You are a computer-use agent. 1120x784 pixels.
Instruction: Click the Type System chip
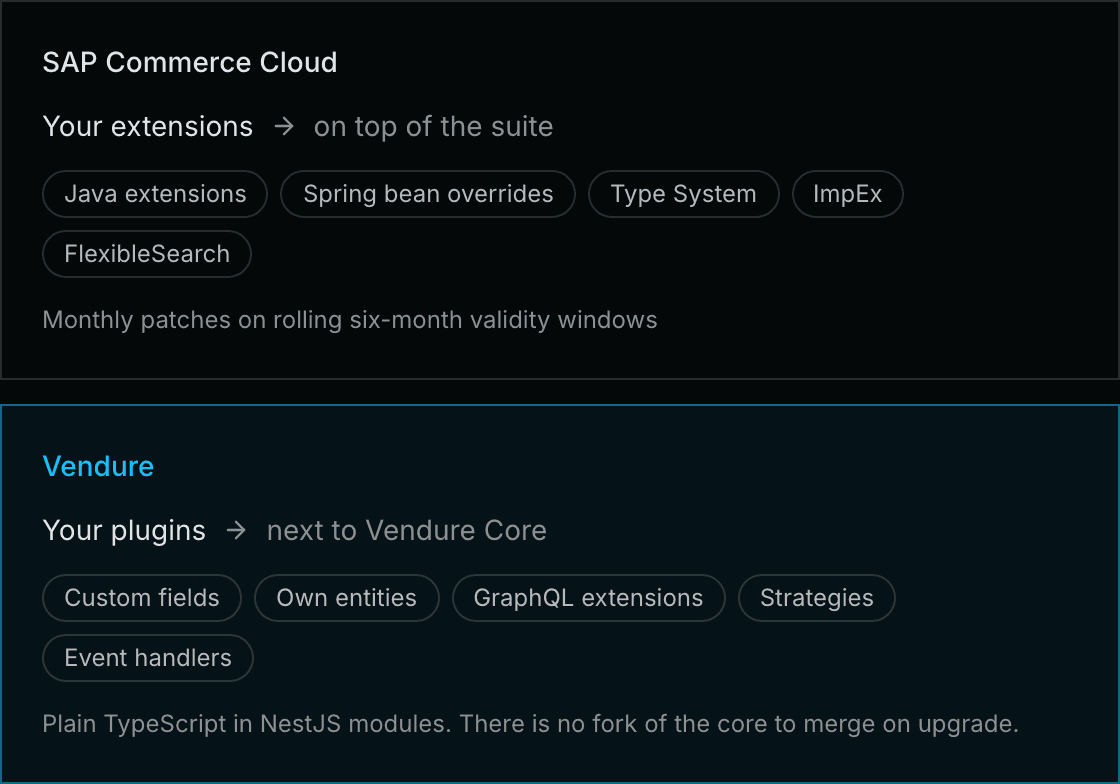point(684,194)
